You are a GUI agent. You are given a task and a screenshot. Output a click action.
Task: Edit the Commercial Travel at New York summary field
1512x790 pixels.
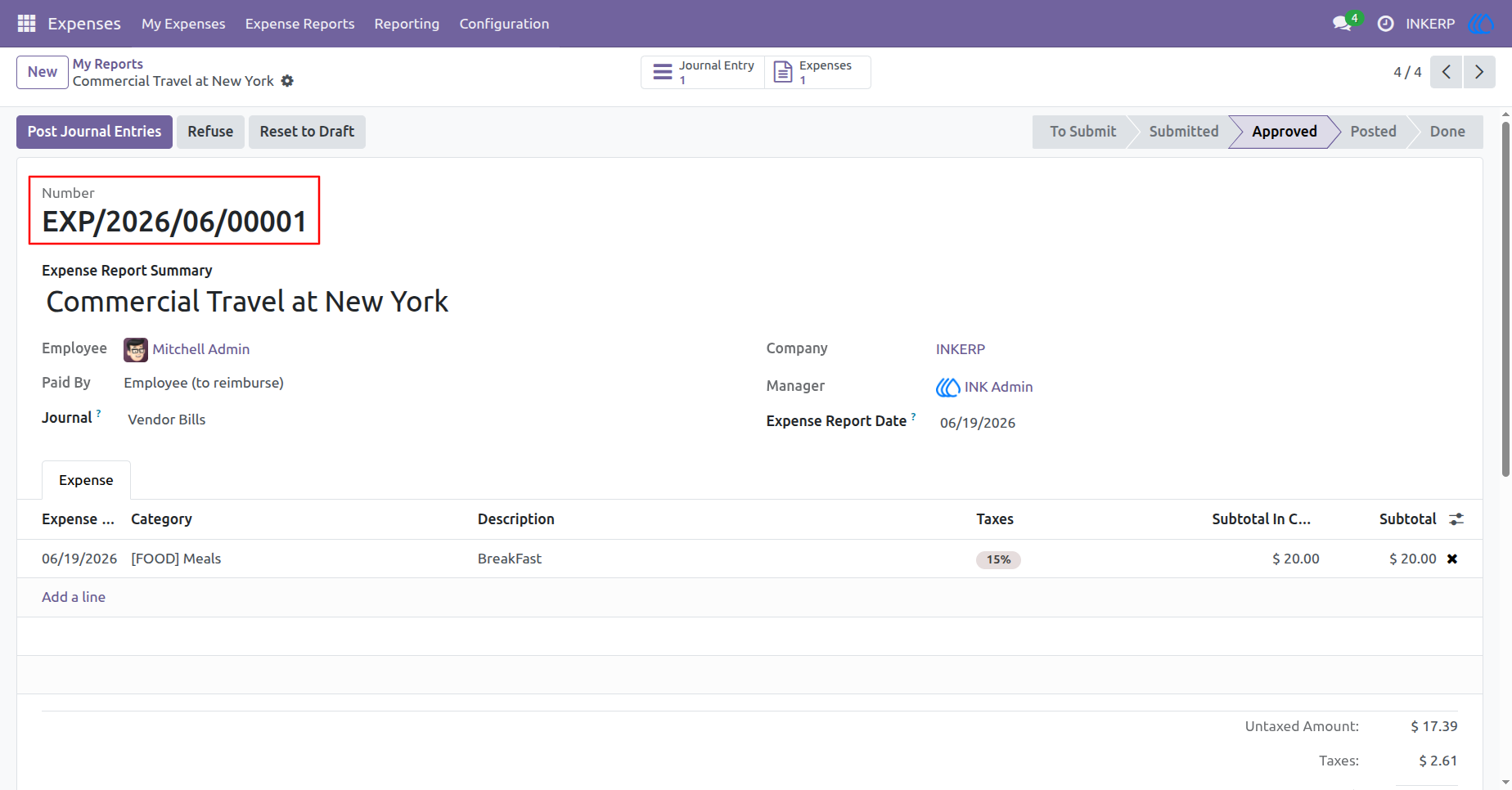pos(247,302)
